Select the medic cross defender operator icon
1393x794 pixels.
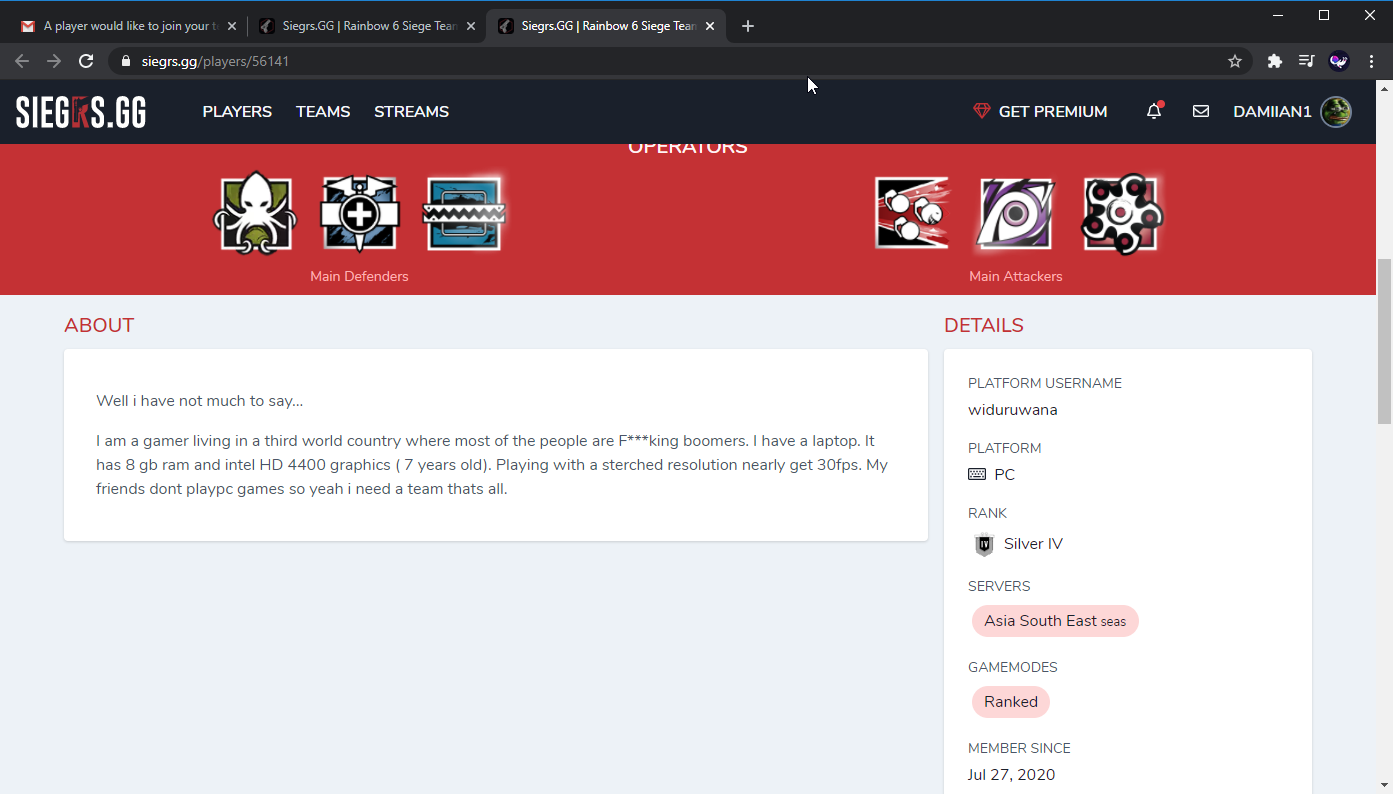(359, 214)
